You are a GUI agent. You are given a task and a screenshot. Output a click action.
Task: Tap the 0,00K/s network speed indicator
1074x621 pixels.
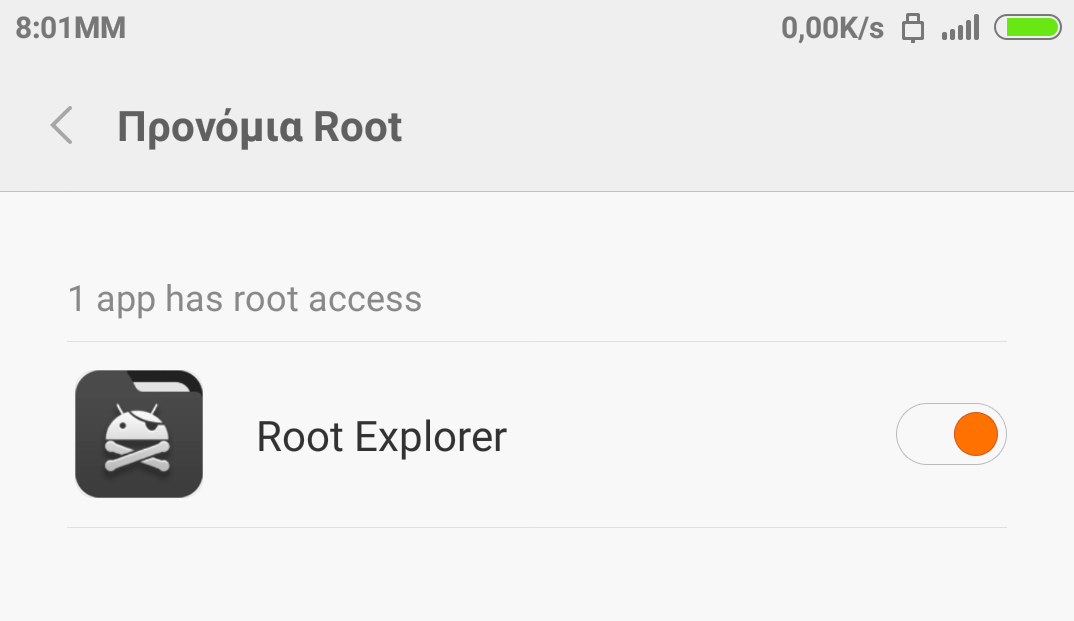click(x=832, y=28)
